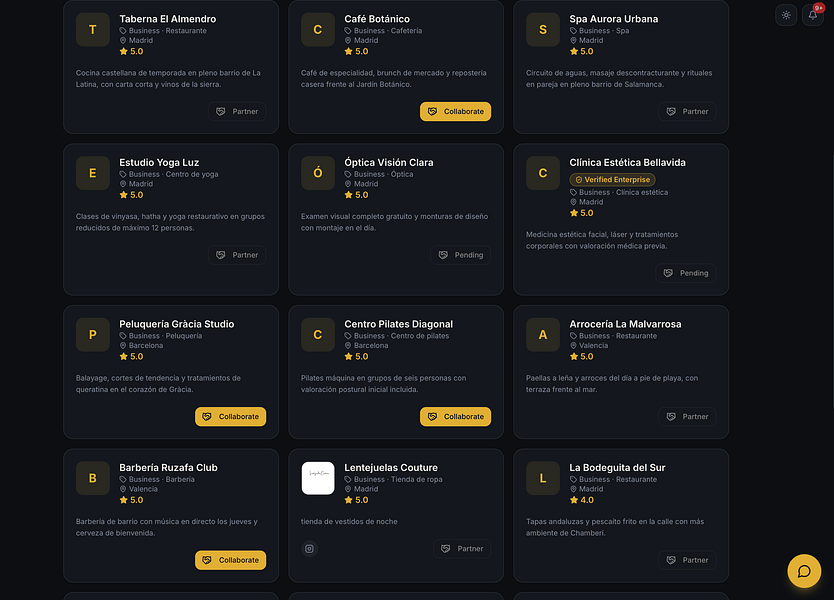This screenshot has width=834, height=600.
Task: Select the Lentejuelas Couture logo thumbnail
Action: [318, 478]
